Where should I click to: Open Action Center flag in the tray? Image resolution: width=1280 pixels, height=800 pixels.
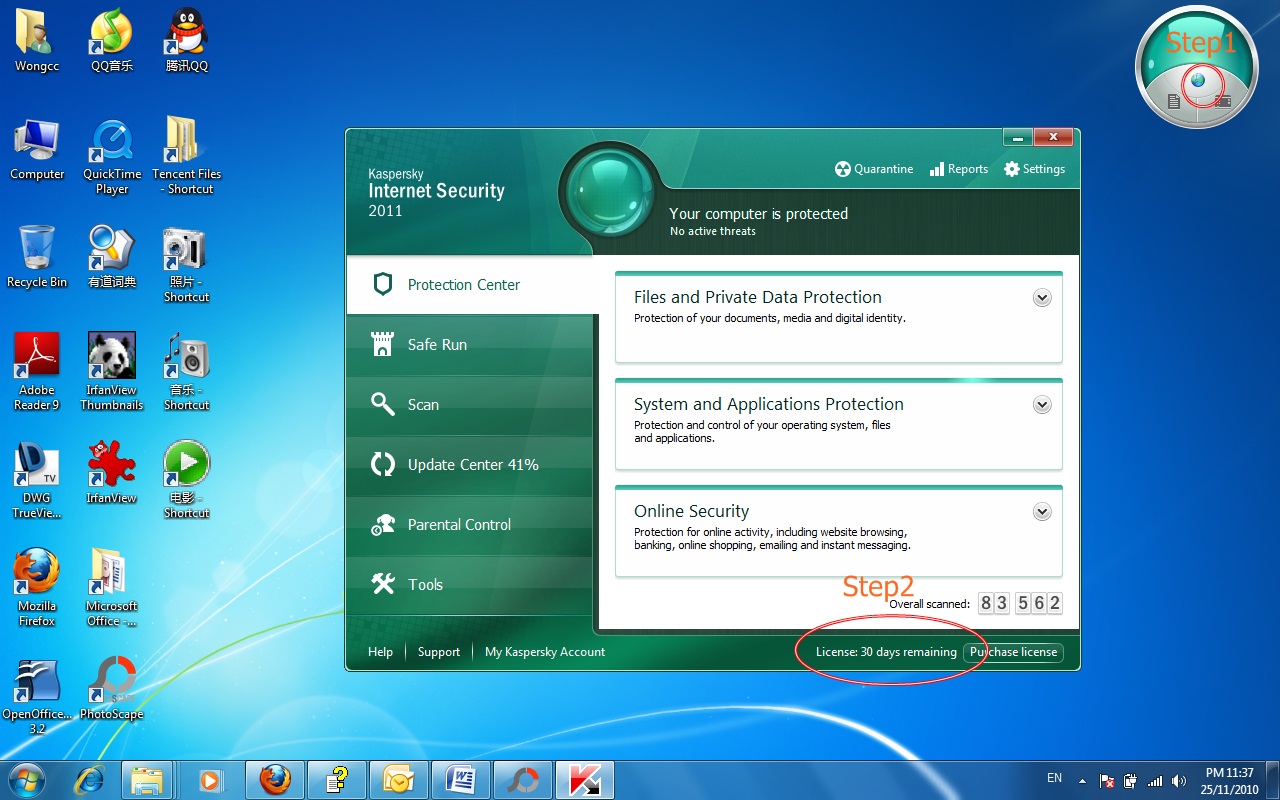click(x=1107, y=781)
